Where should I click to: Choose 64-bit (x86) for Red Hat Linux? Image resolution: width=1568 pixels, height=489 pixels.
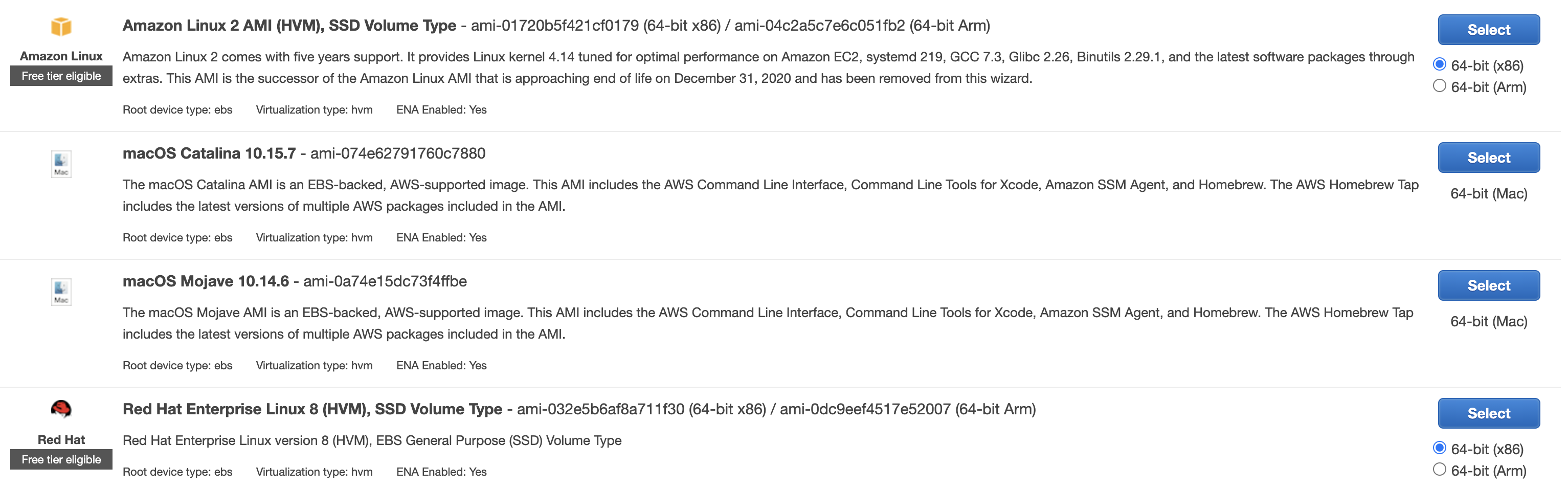[1439, 448]
